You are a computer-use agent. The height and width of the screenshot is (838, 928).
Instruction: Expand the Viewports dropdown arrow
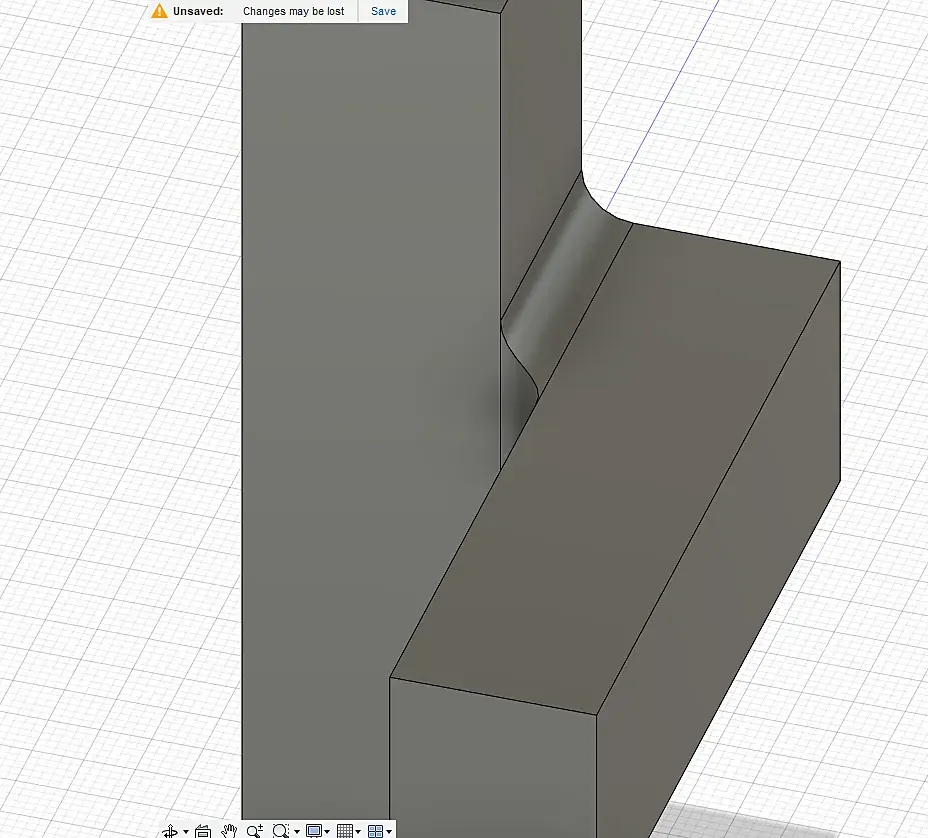point(389,831)
